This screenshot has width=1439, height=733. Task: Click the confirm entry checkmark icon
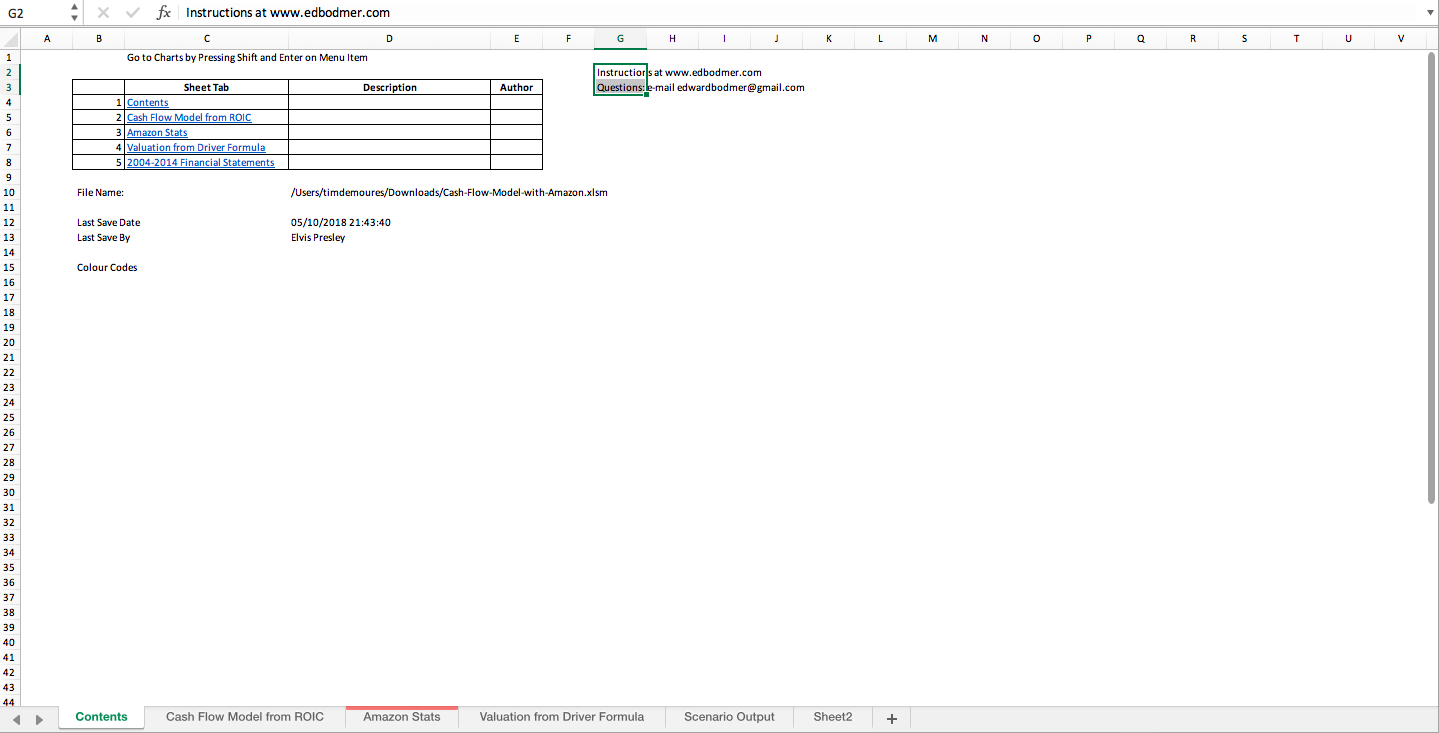133,13
